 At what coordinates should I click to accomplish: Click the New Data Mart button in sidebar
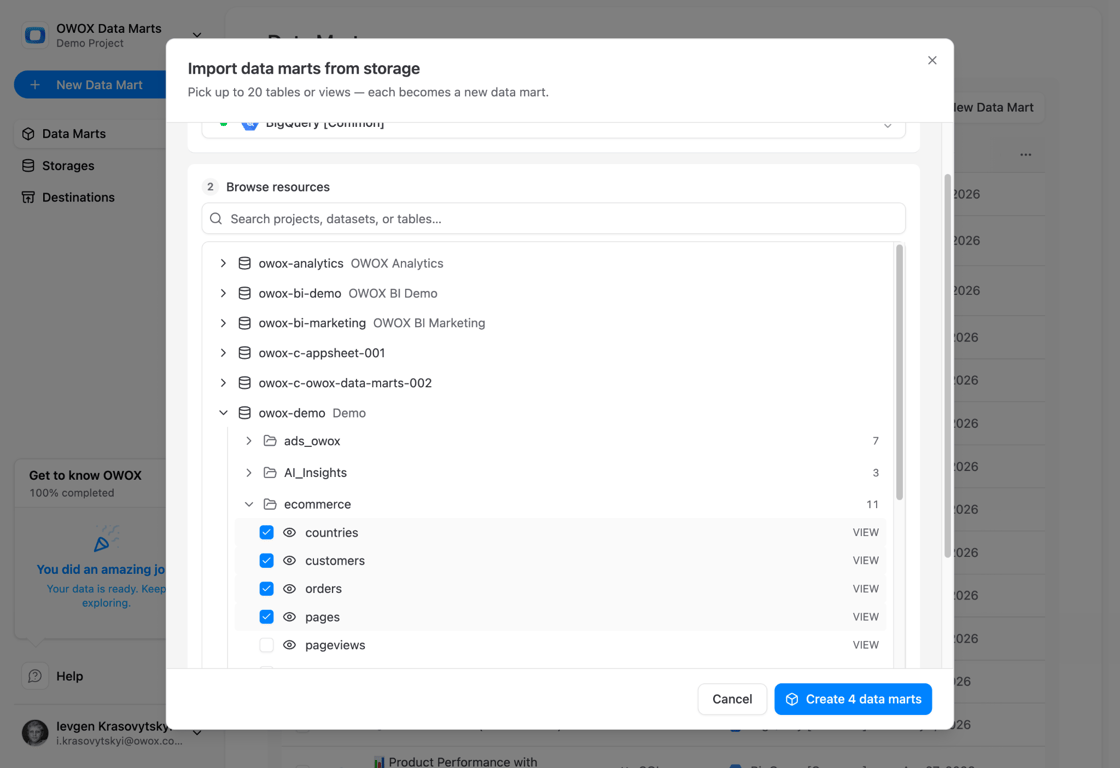[90, 84]
